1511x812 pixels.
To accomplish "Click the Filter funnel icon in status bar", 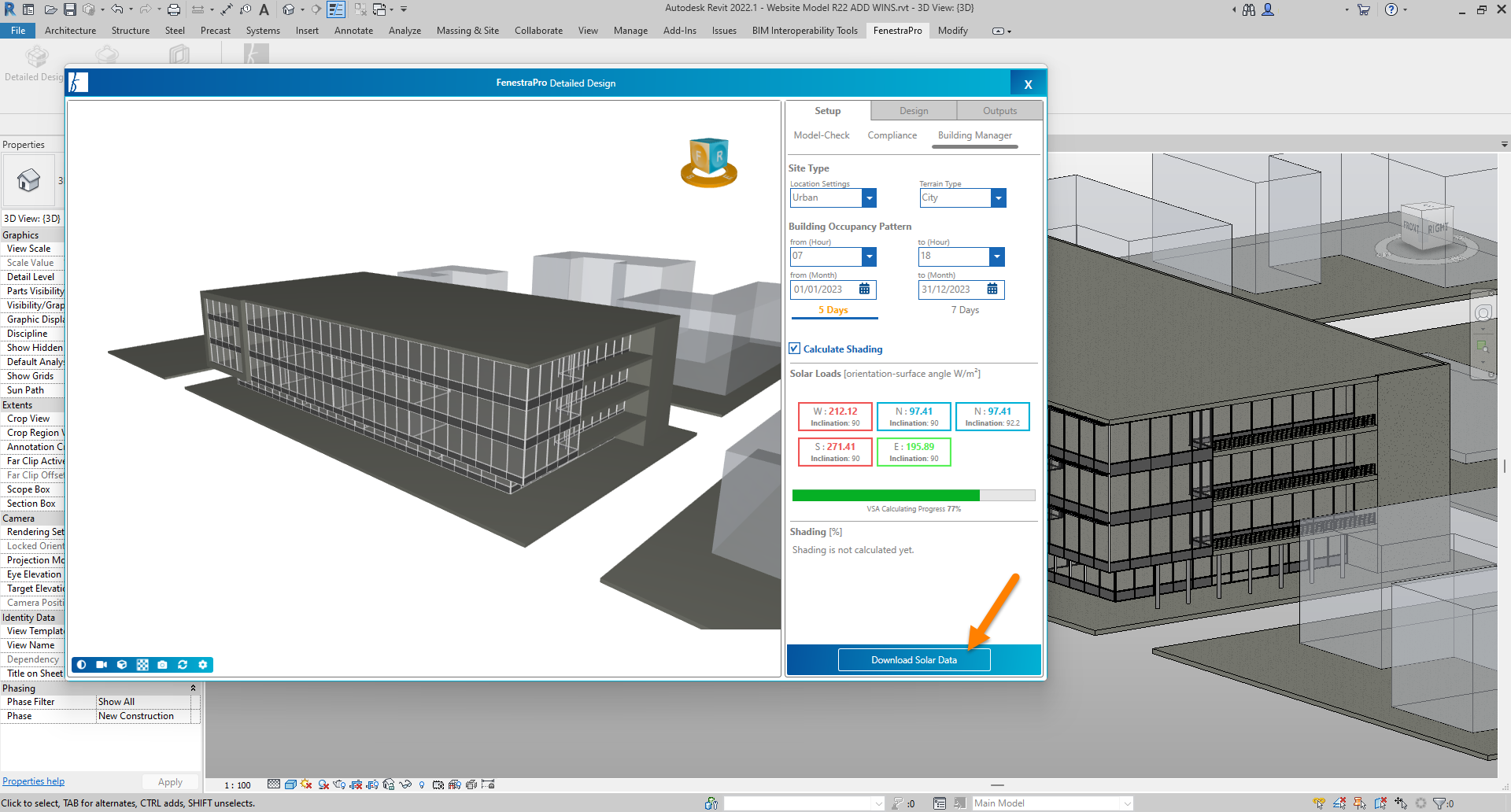I will pos(1439,803).
